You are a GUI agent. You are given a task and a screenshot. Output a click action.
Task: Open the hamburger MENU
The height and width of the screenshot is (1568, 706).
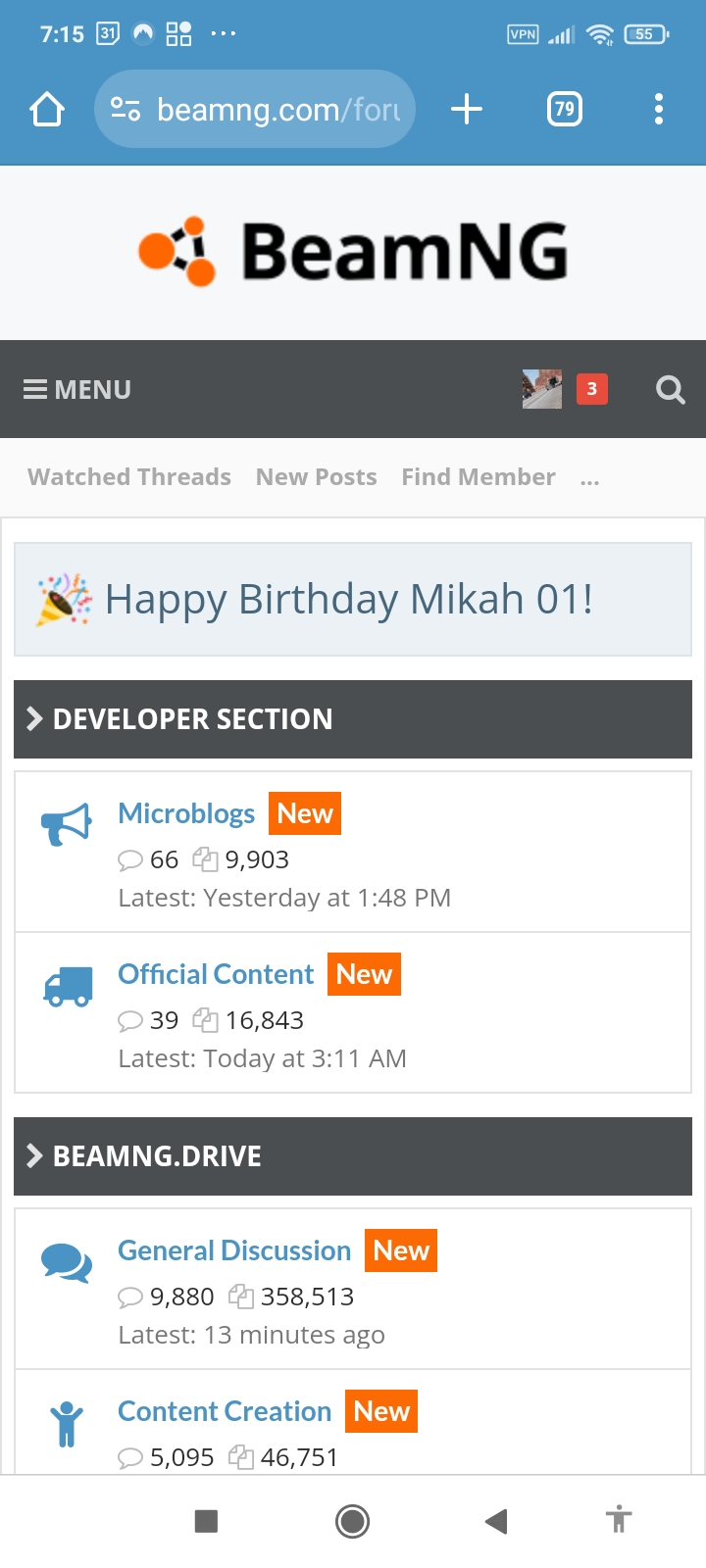77,390
